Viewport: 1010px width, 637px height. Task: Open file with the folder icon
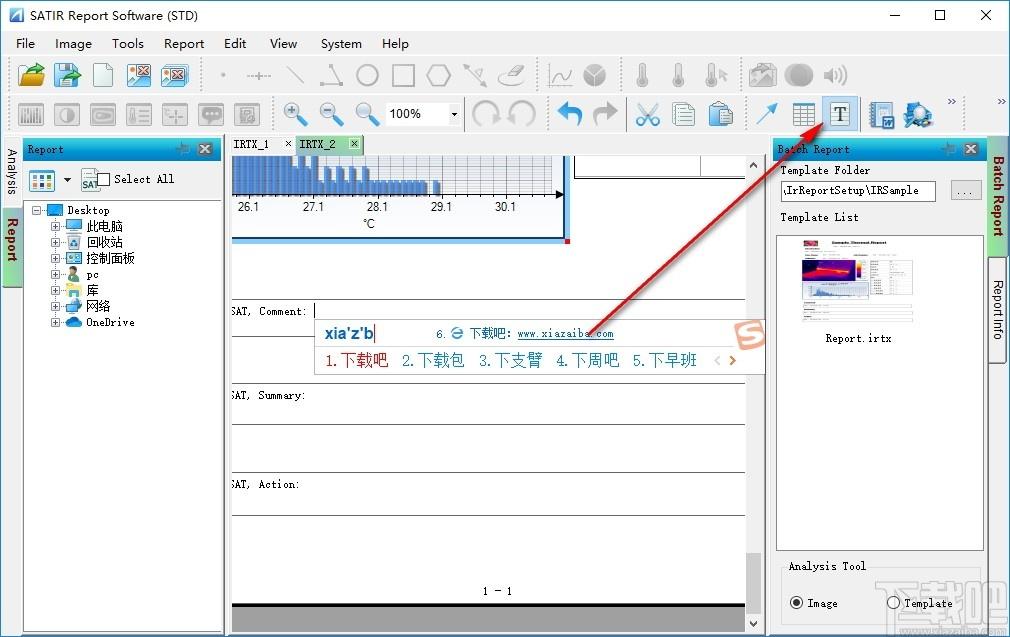(x=32, y=75)
